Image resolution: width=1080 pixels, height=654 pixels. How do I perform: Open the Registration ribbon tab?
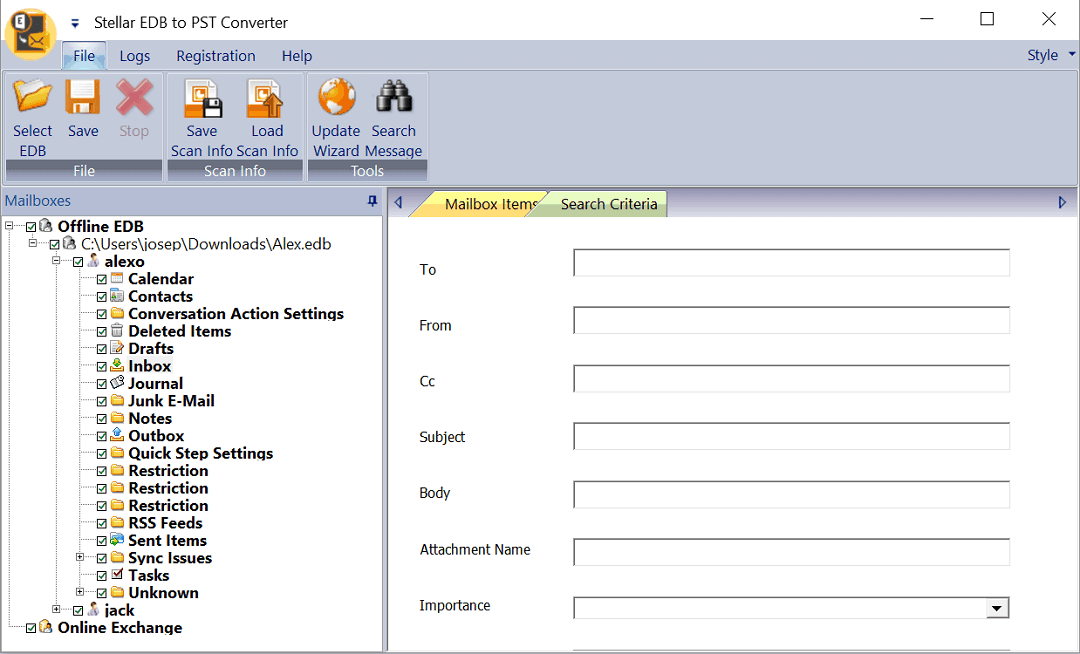click(x=216, y=56)
